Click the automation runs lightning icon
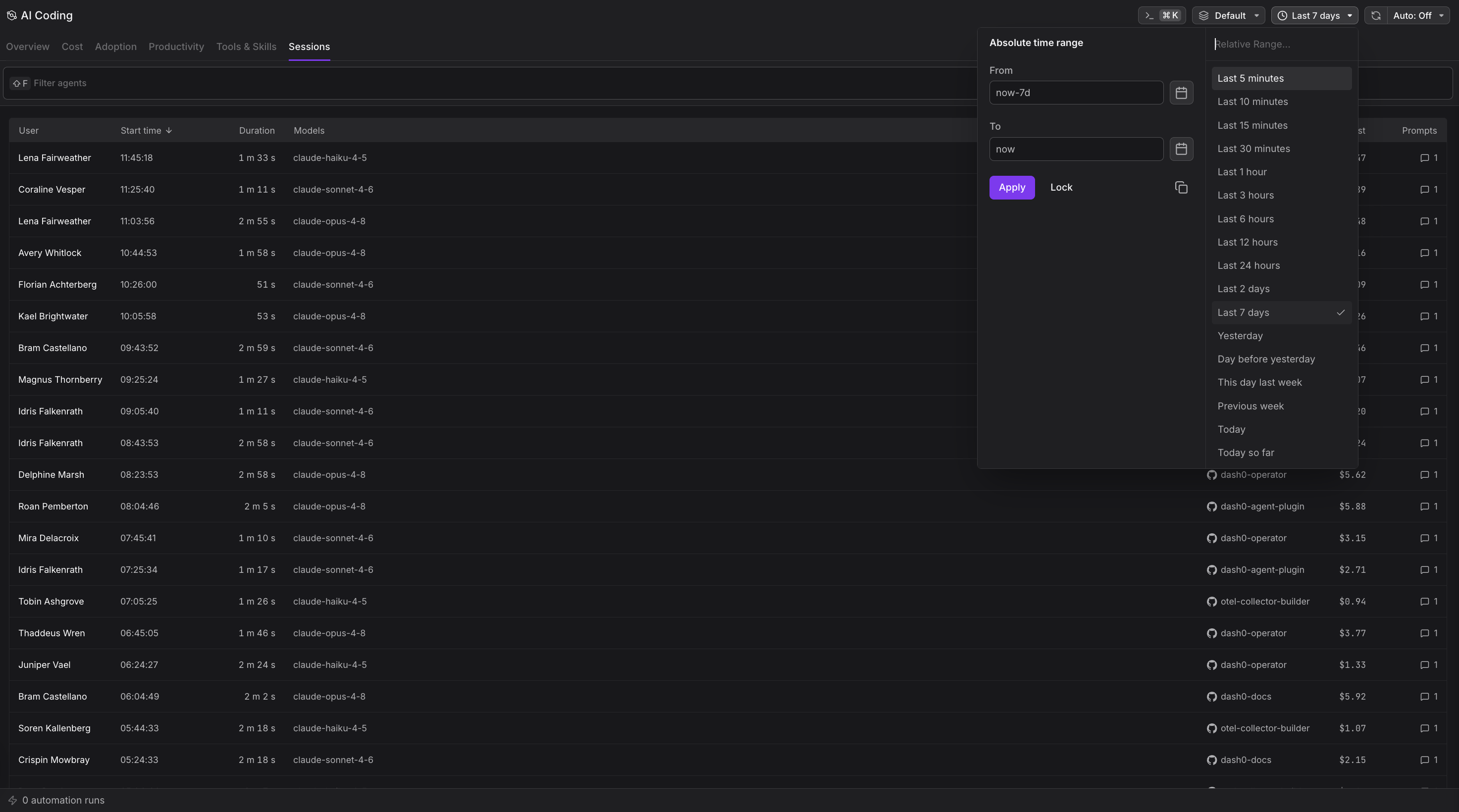The height and width of the screenshot is (812, 1459). pos(12,800)
